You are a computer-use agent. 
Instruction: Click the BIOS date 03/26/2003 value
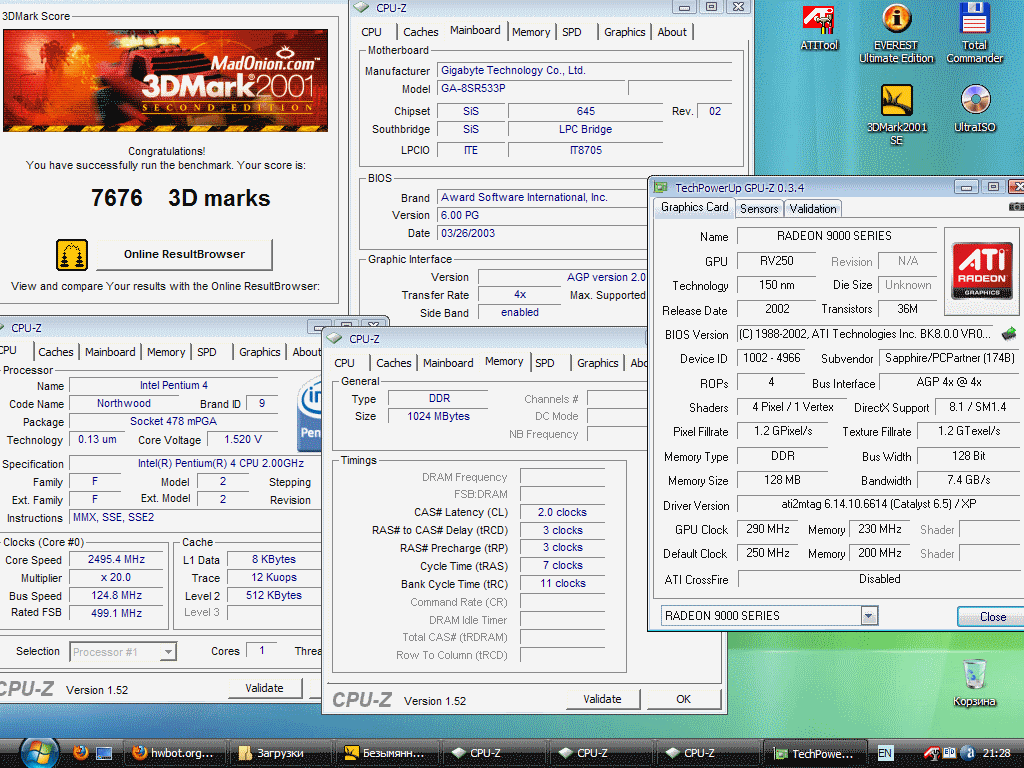tap(468, 234)
